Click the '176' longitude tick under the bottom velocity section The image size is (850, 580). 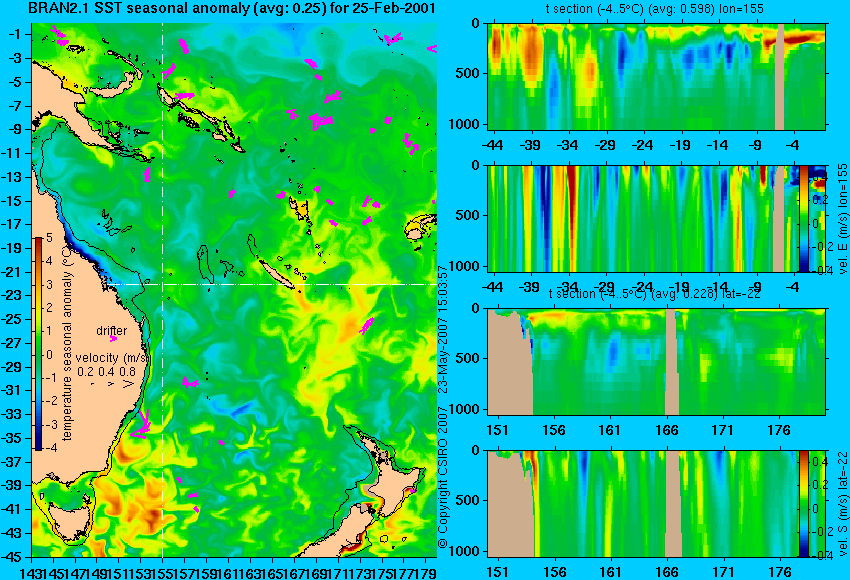[779, 572]
